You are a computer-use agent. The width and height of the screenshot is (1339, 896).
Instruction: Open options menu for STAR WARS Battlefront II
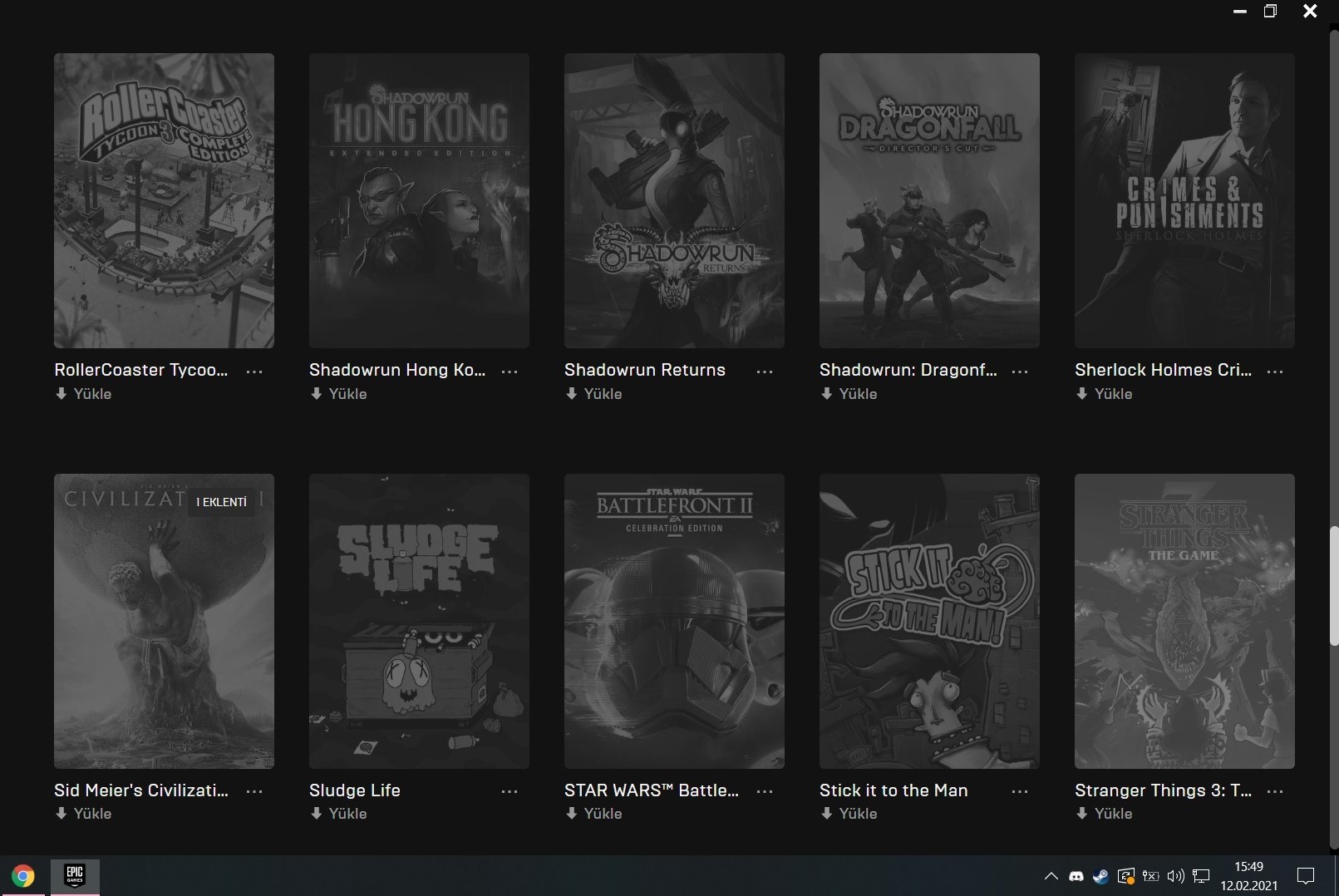[765, 792]
